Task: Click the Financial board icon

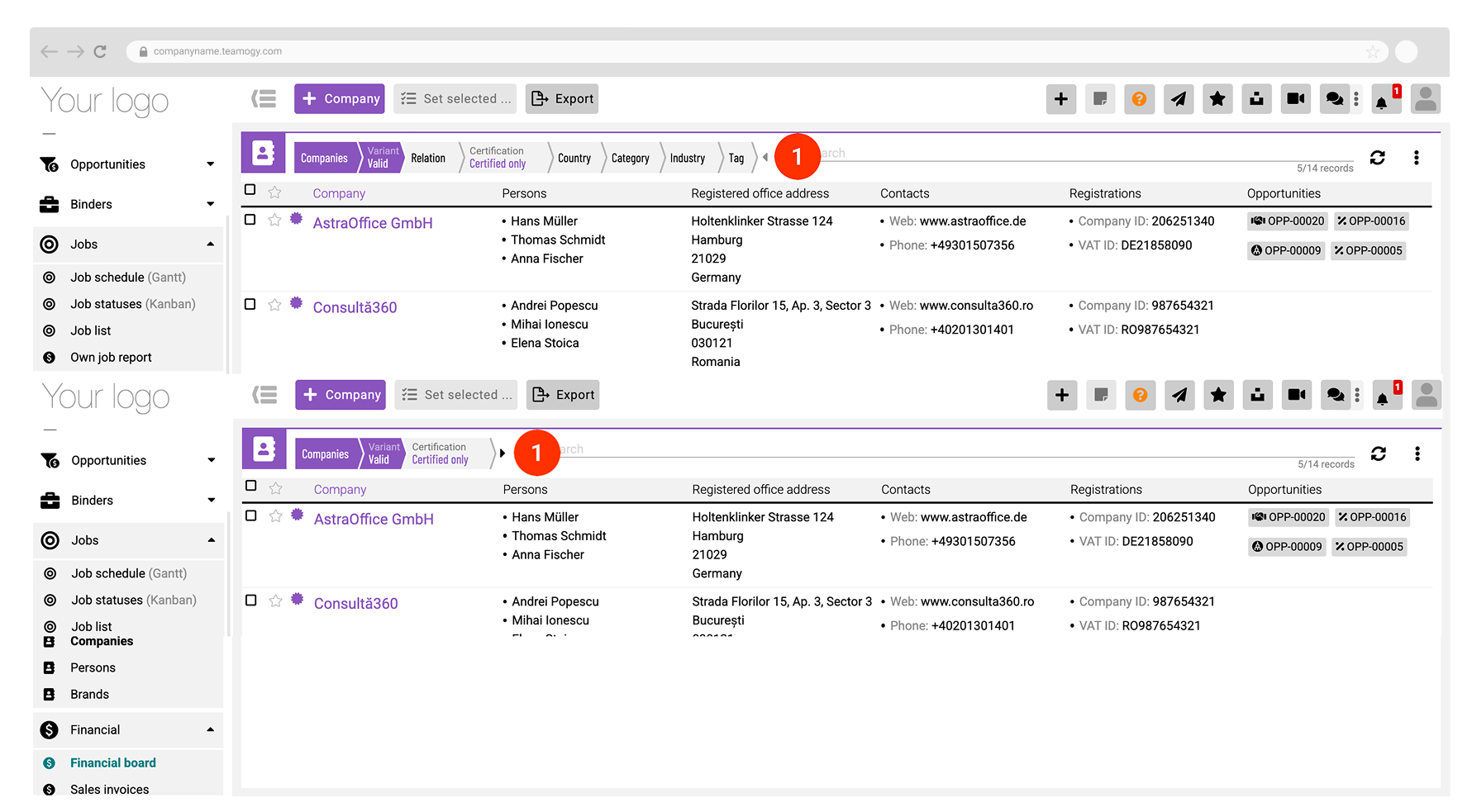Action: point(50,763)
